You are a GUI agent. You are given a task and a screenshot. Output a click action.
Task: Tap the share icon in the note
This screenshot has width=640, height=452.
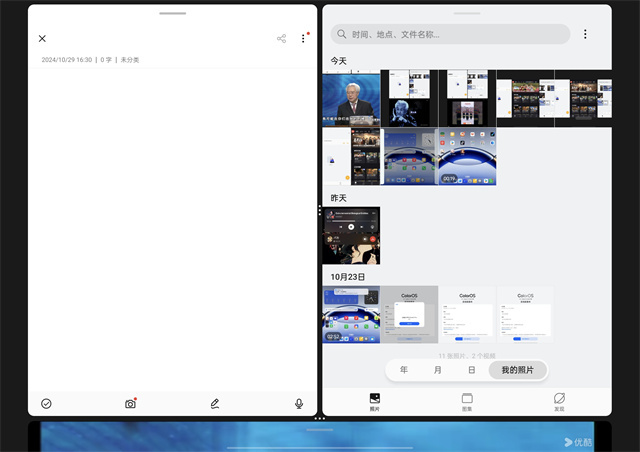(x=281, y=38)
